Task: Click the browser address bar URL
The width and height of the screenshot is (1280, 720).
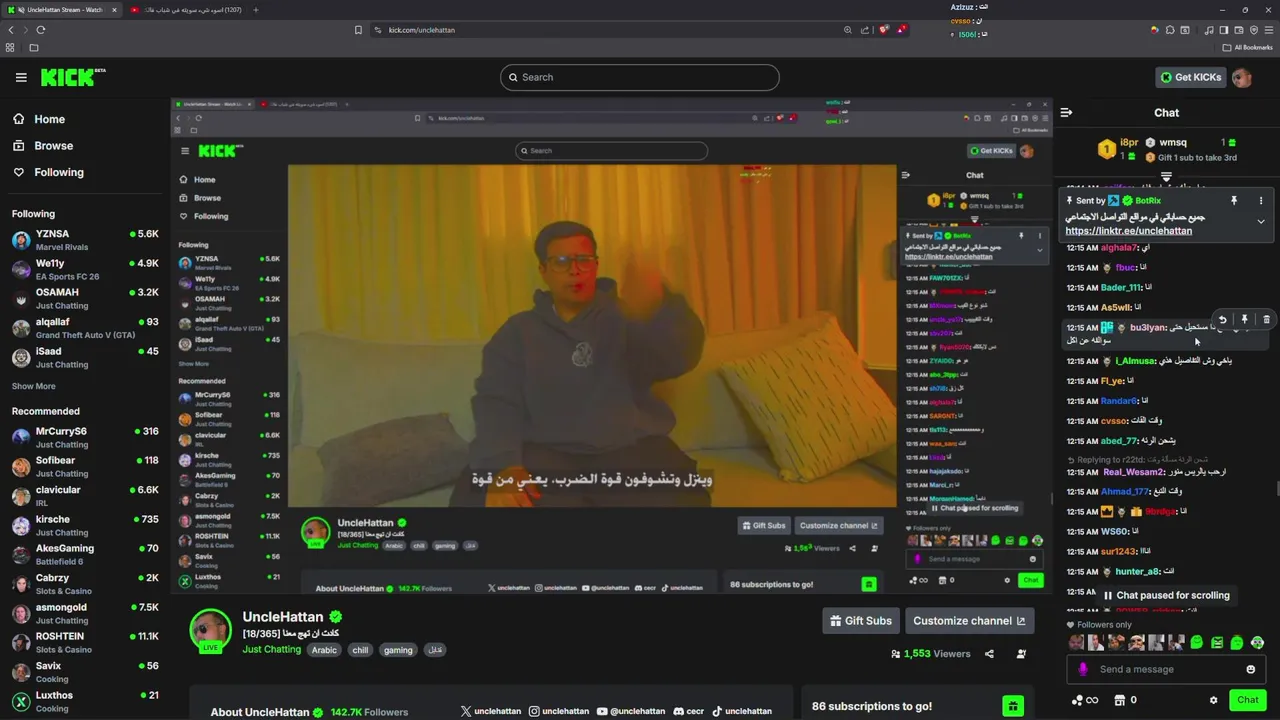Action: pyautogui.click(x=422, y=30)
